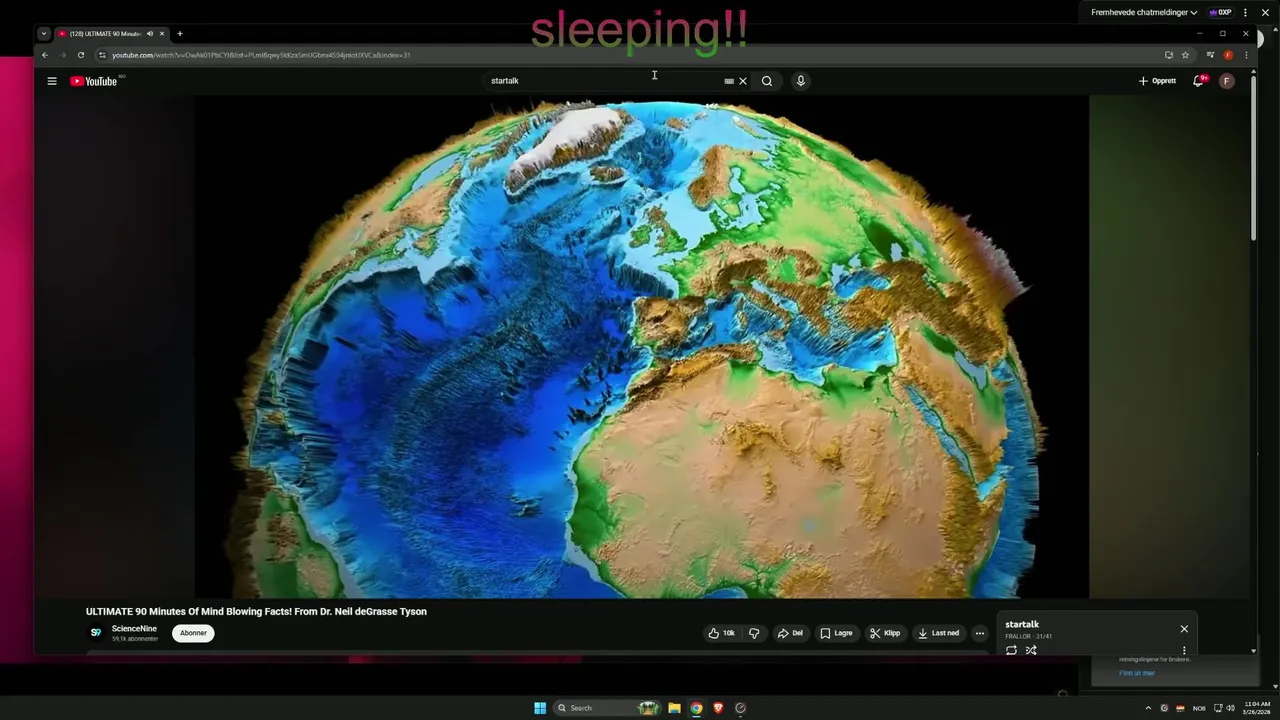This screenshot has width=1280, height=720.
Task: Open the startalk playlist options menu
Action: tap(1184, 650)
